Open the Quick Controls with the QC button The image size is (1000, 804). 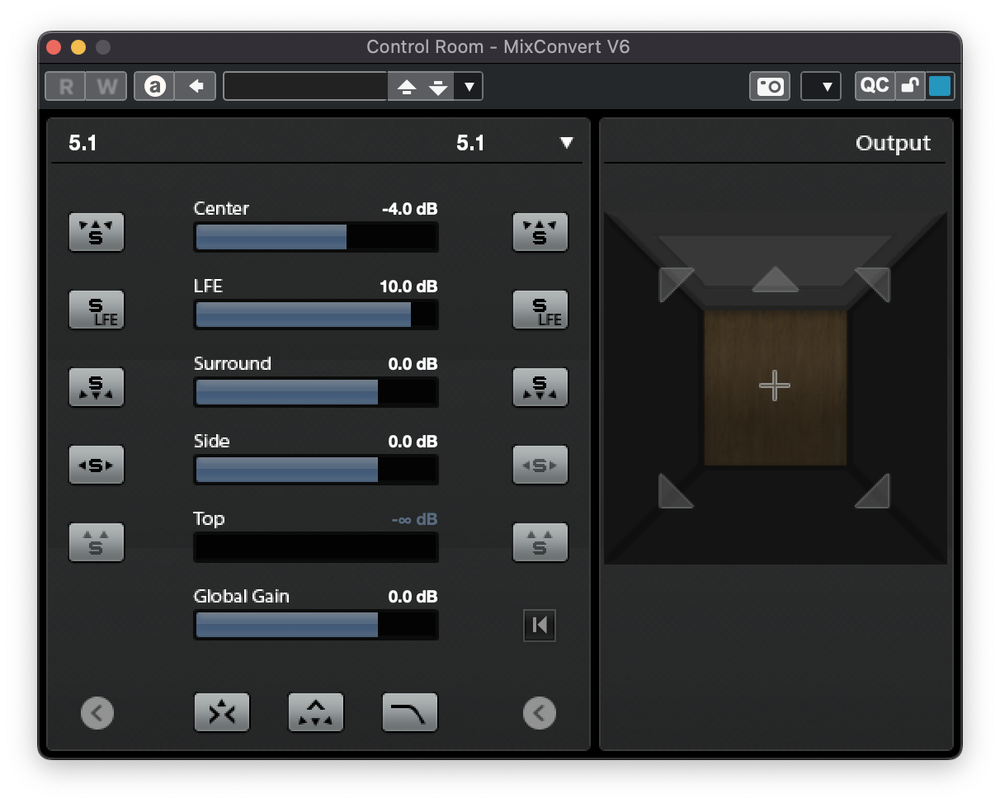[x=874, y=86]
